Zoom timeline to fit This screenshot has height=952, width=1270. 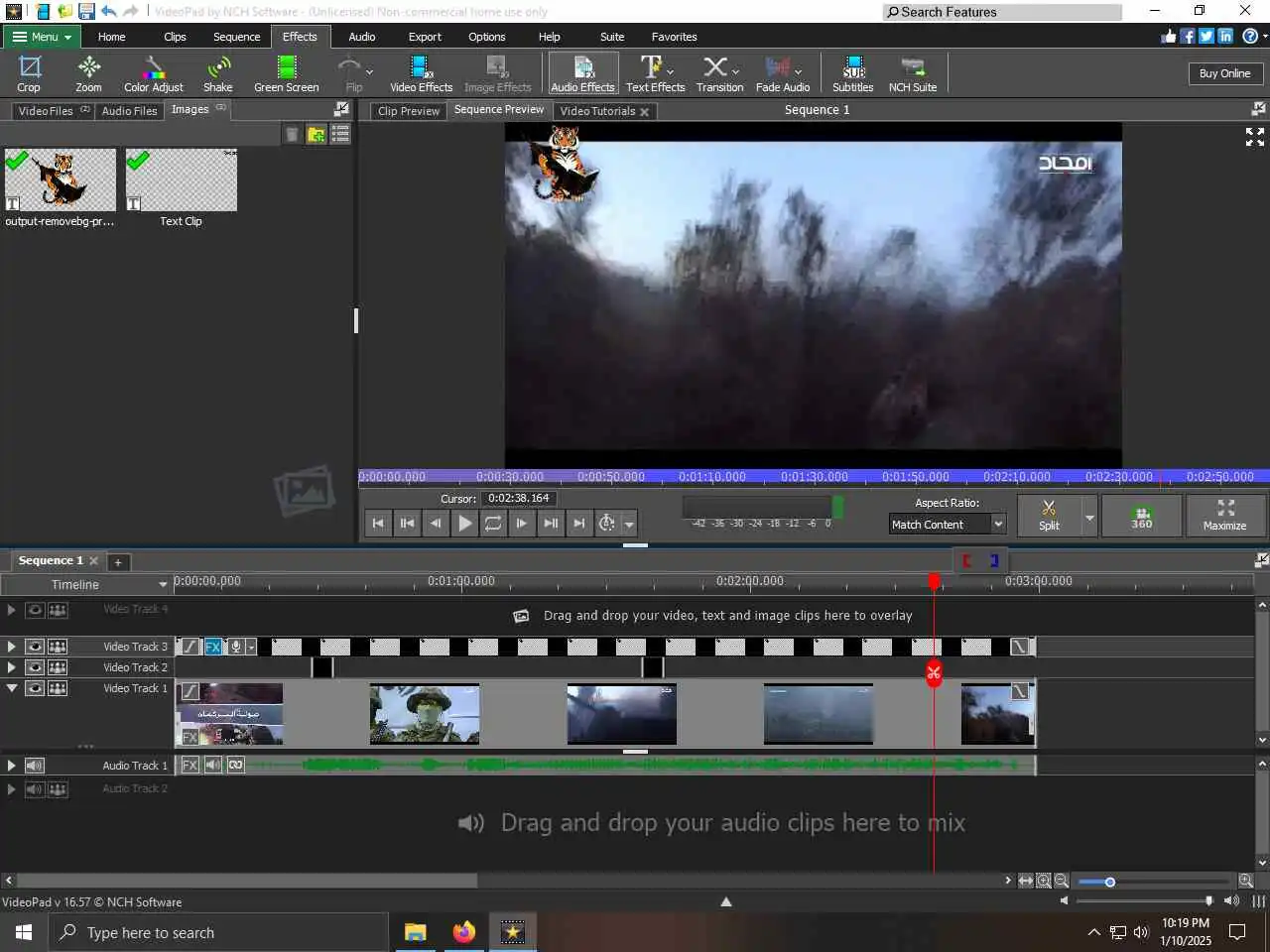[x=1026, y=881]
